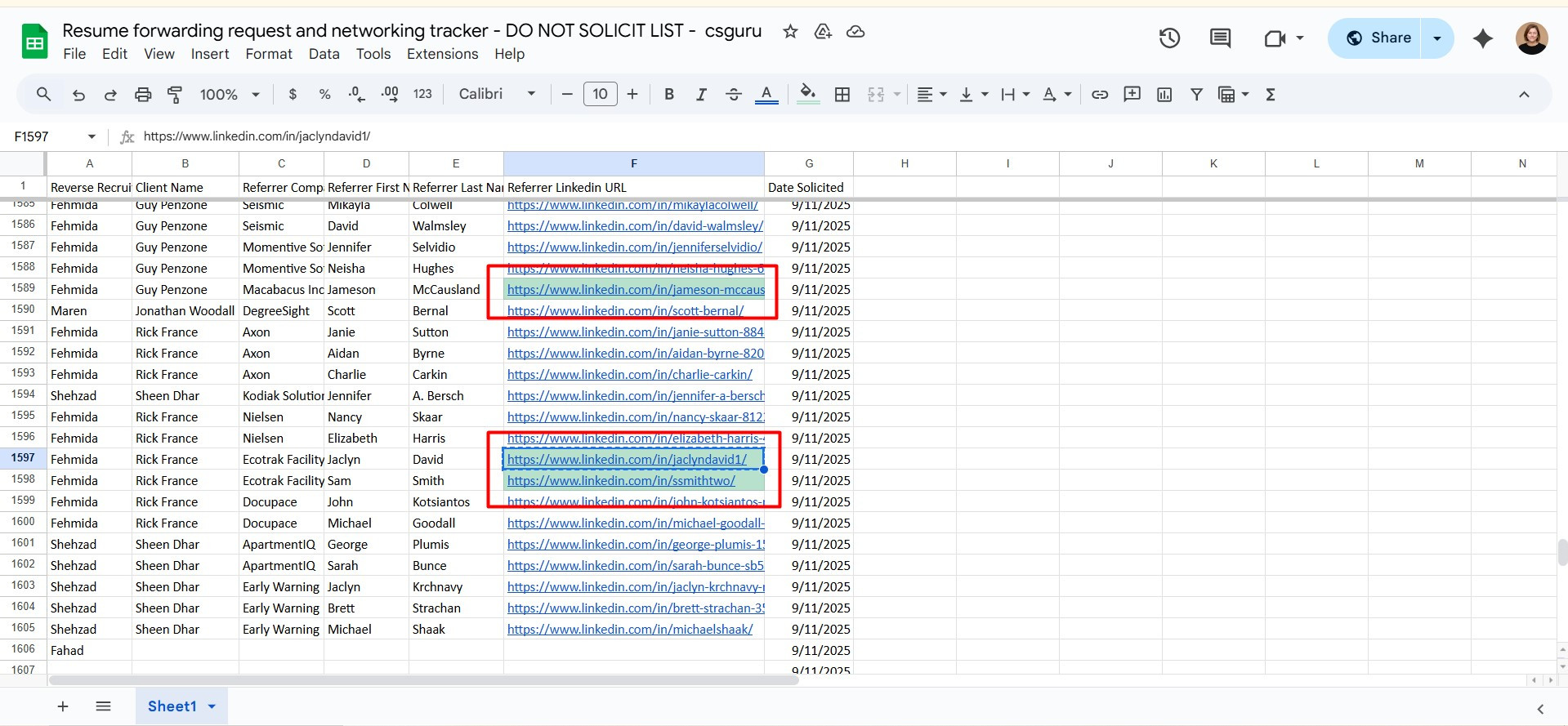This screenshot has width=1568, height=726.
Task: Insert a comment from toolbar
Action: (x=1132, y=94)
